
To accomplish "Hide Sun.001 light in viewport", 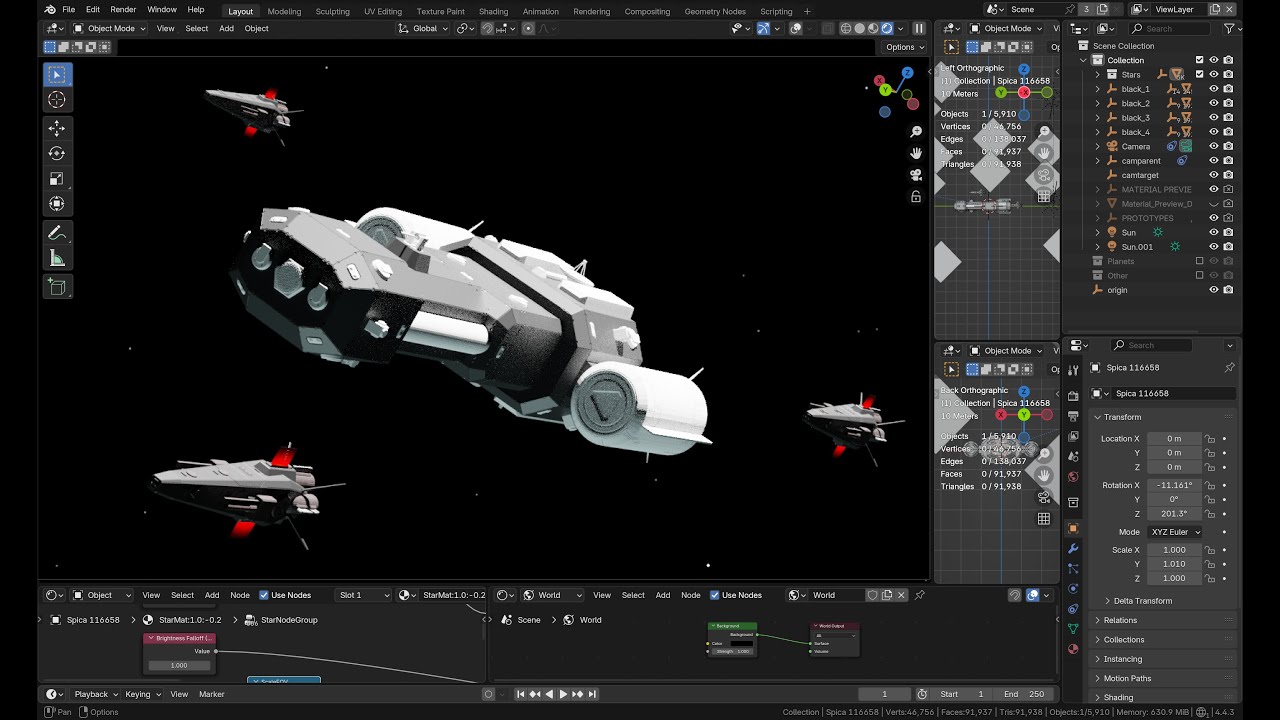I will (x=1214, y=247).
